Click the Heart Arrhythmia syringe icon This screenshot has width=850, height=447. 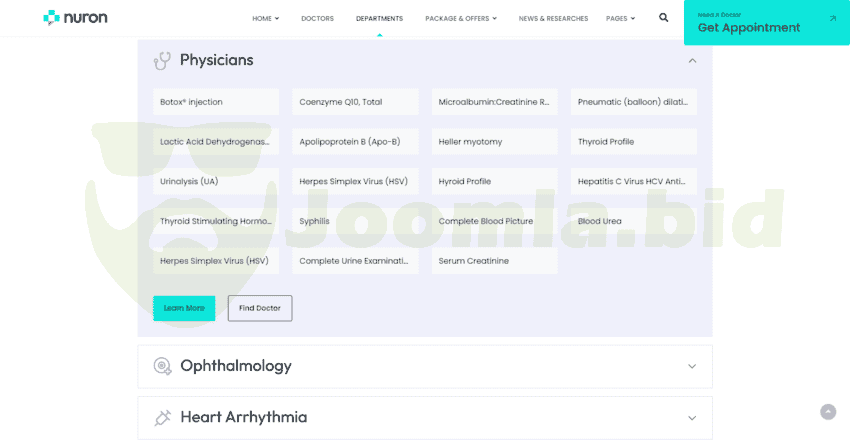click(162, 418)
